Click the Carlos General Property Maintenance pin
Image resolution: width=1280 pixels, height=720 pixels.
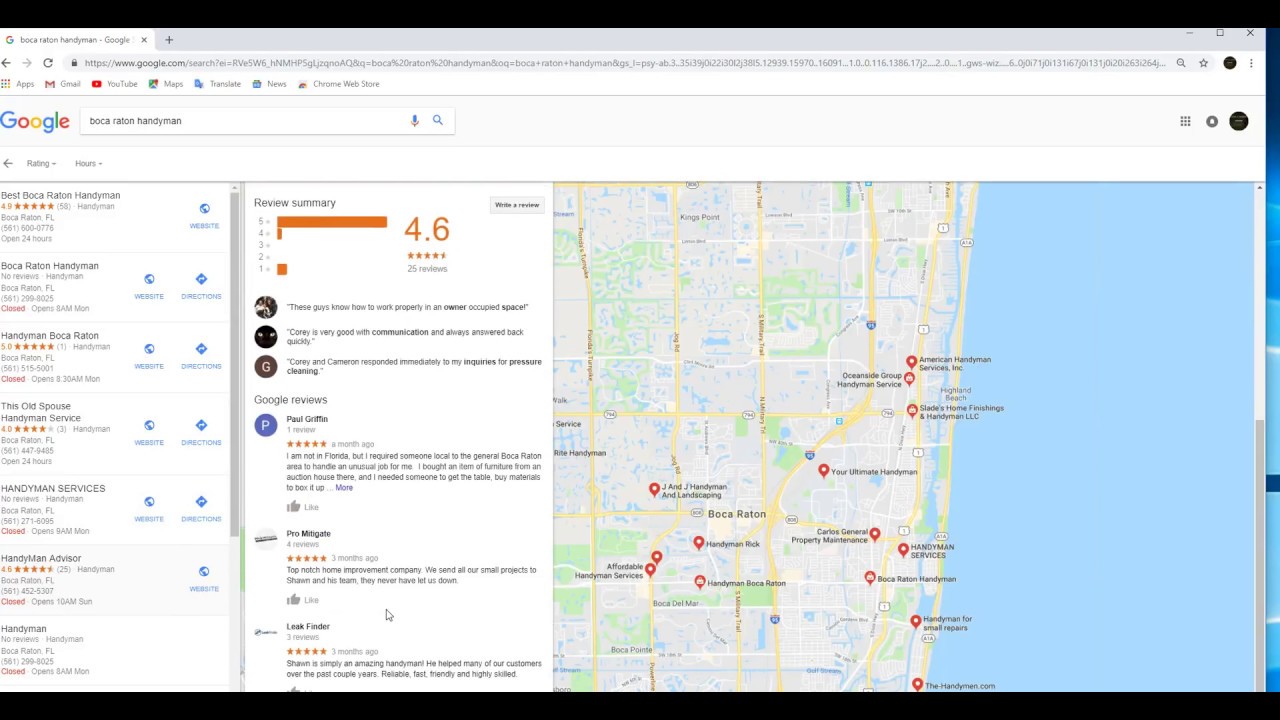tap(875, 534)
